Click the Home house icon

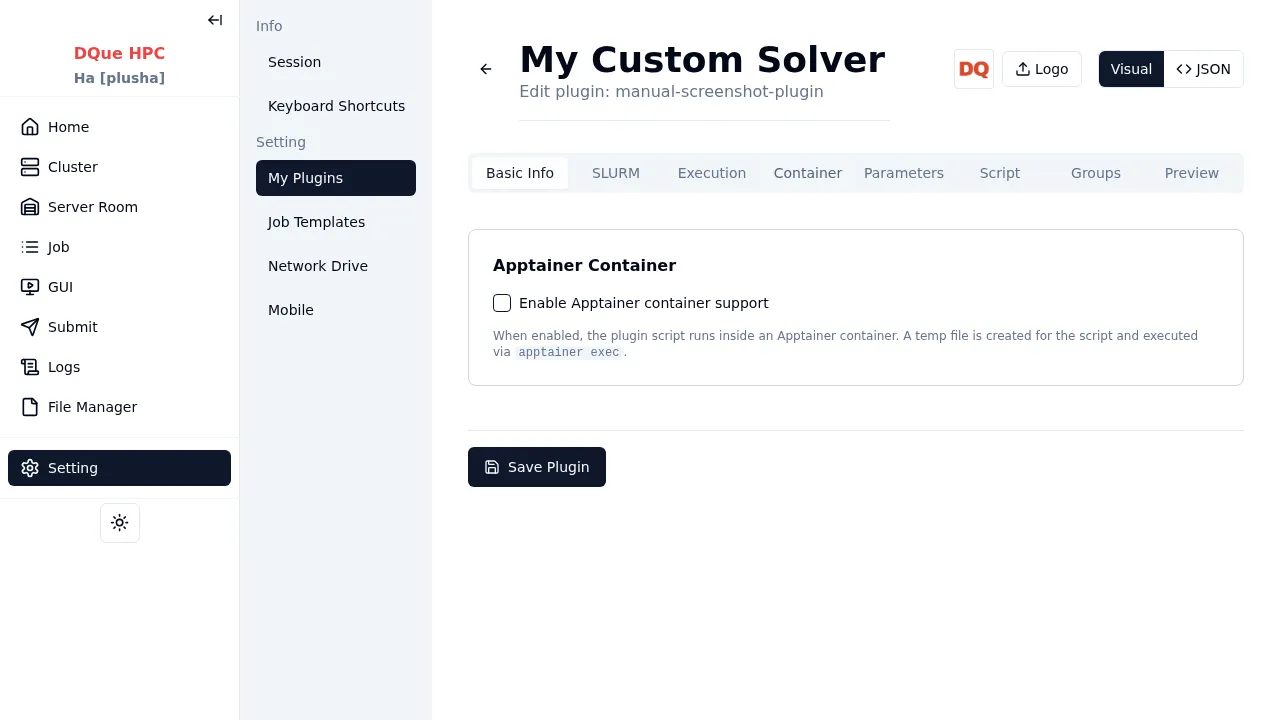pyautogui.click(x=30, y=127)
